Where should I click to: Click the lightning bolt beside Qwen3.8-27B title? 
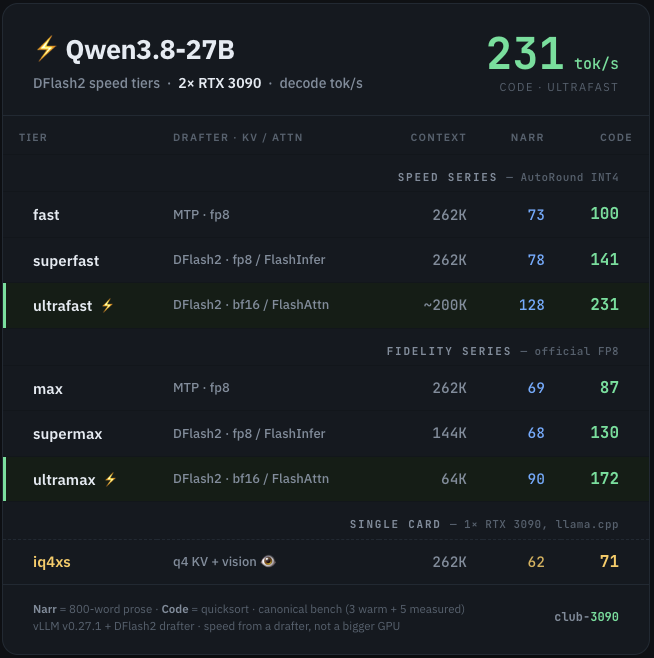coord(46,49)
